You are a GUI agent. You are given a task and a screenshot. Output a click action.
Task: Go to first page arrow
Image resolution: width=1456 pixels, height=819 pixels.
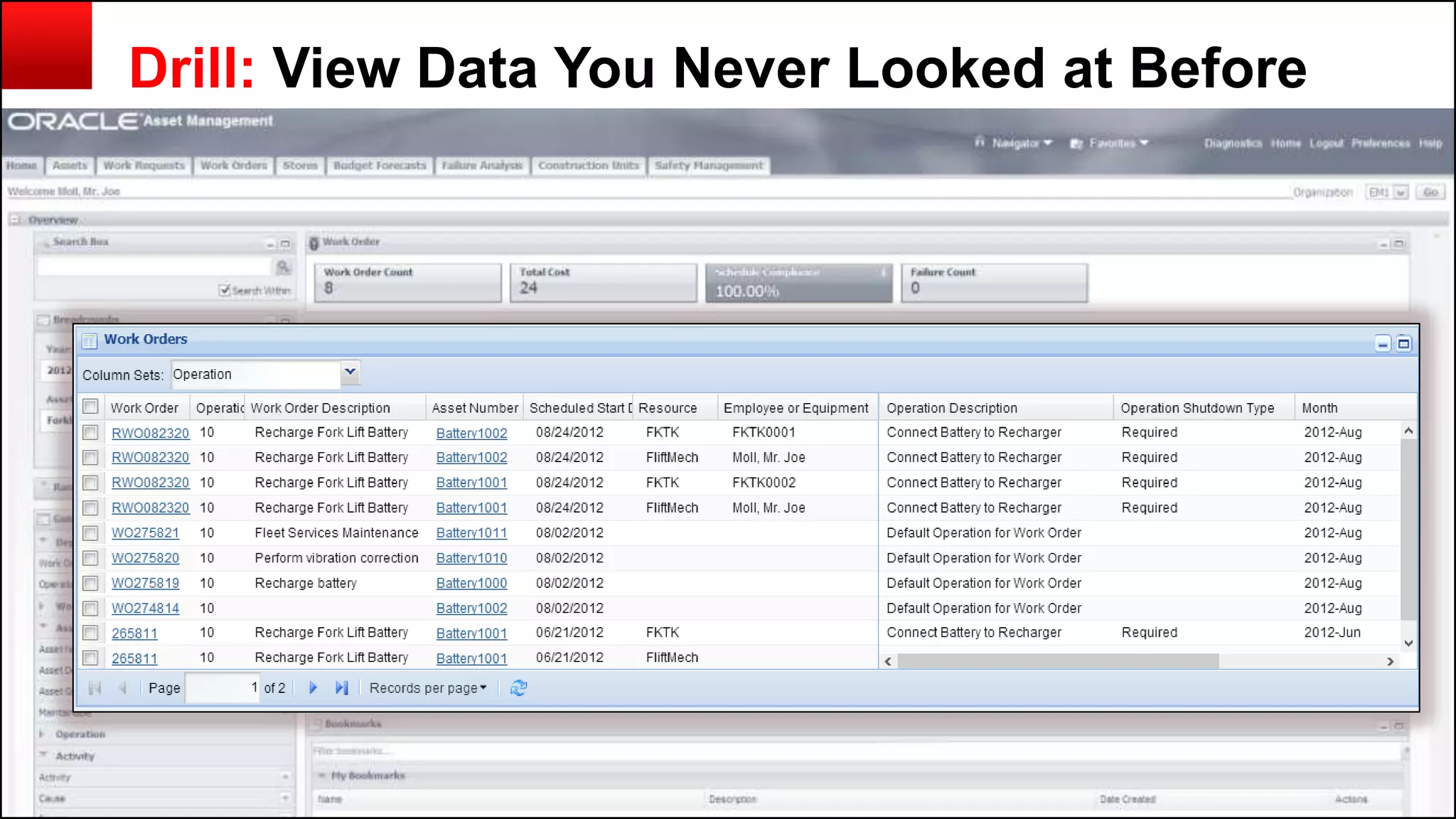(95, 687)
